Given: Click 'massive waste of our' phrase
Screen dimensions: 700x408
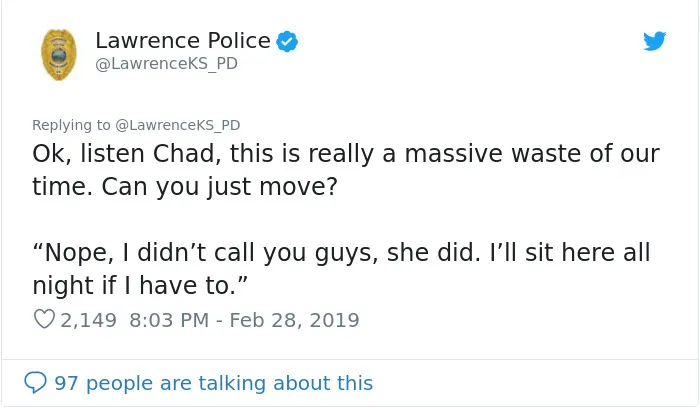Looking at the screenshot, I should (532, 154).
